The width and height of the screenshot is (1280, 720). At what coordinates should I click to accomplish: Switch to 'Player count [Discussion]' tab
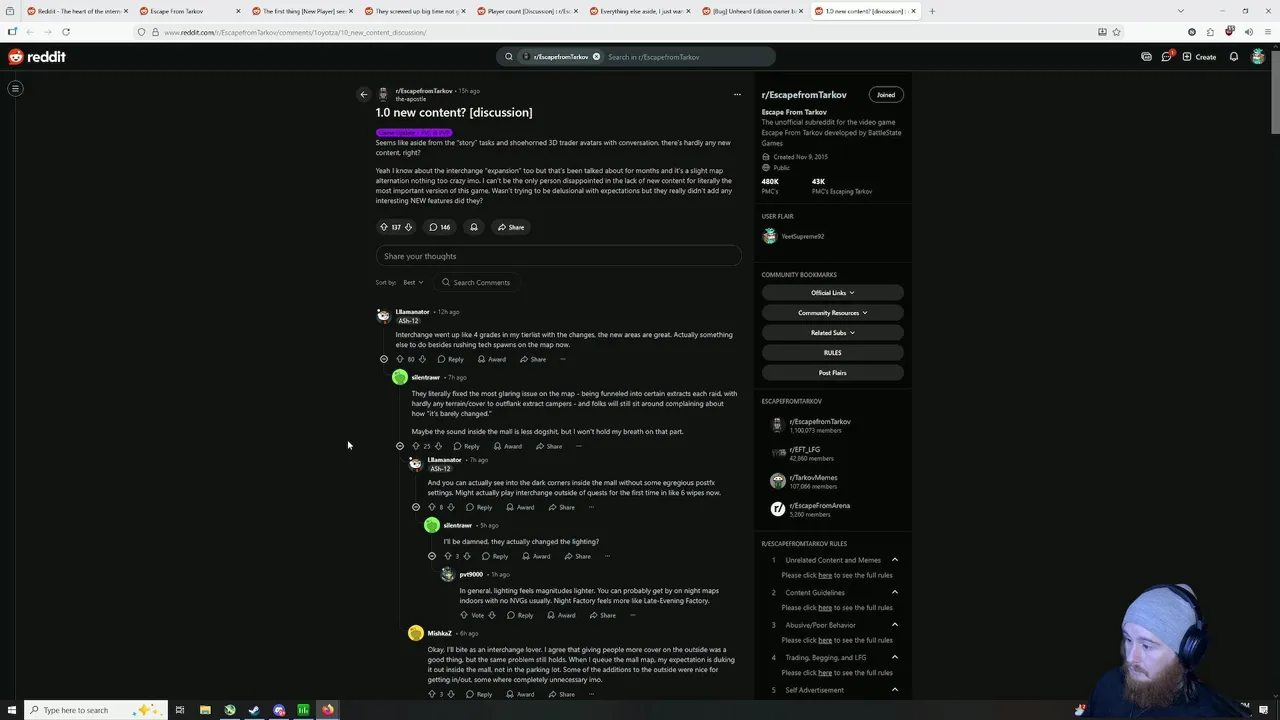pos(526,11)
